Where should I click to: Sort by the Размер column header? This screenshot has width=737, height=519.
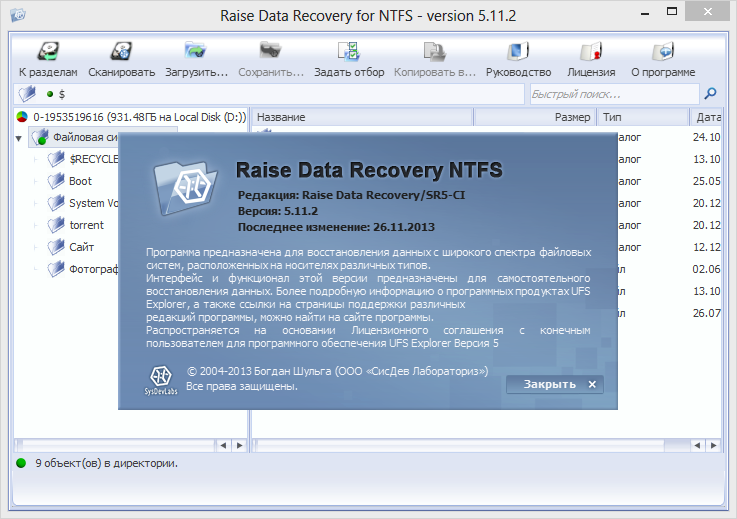pos(535,117)
